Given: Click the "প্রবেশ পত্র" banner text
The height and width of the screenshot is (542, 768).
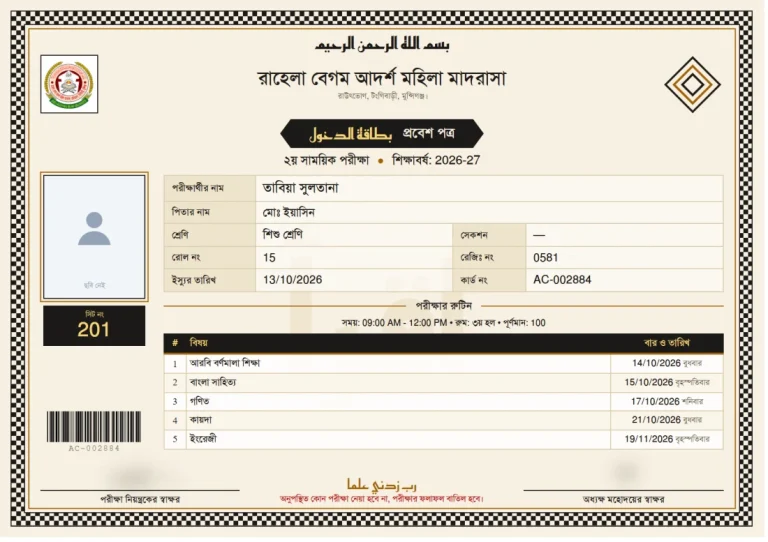Looking at the screenshot, I should tap(429, 133).
